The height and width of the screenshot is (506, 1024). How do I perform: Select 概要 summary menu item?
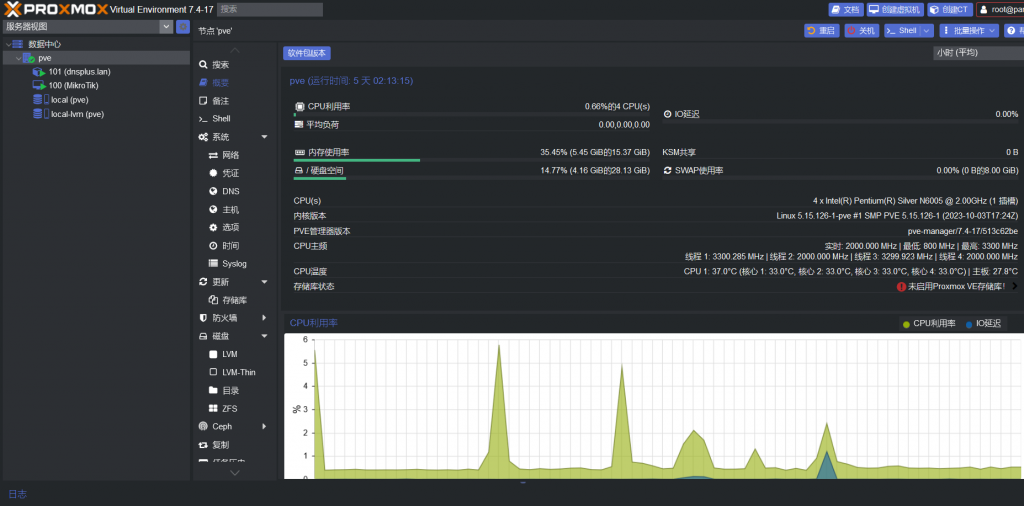pyautogui.click(x=220, y=83)
